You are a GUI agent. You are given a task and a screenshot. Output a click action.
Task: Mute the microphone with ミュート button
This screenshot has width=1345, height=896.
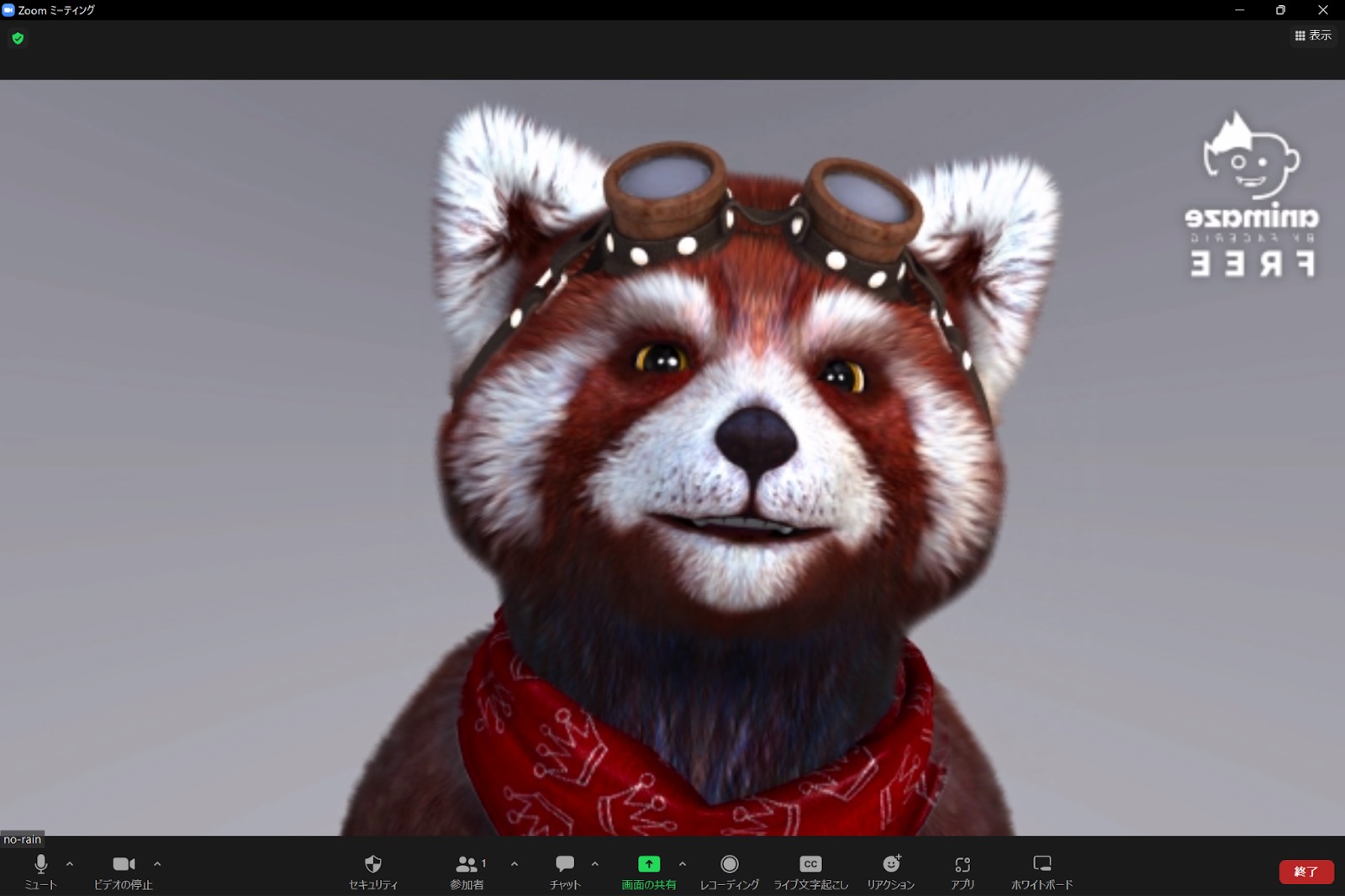[x=40, y=872]
